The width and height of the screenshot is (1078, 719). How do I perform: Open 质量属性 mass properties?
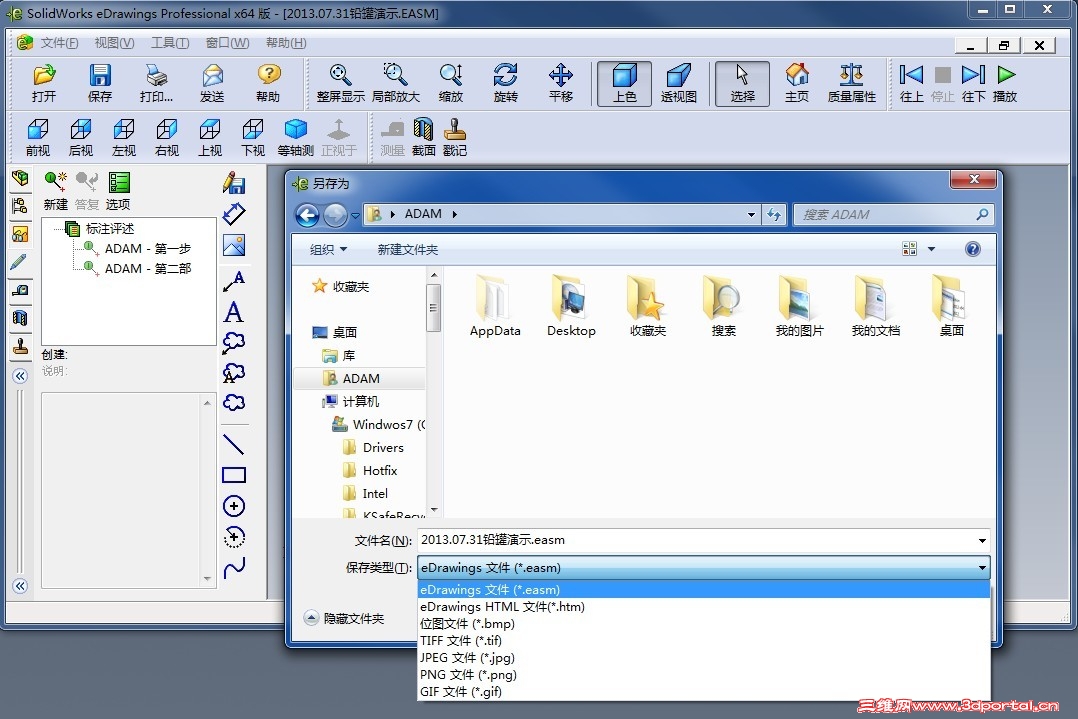point(851,82)
